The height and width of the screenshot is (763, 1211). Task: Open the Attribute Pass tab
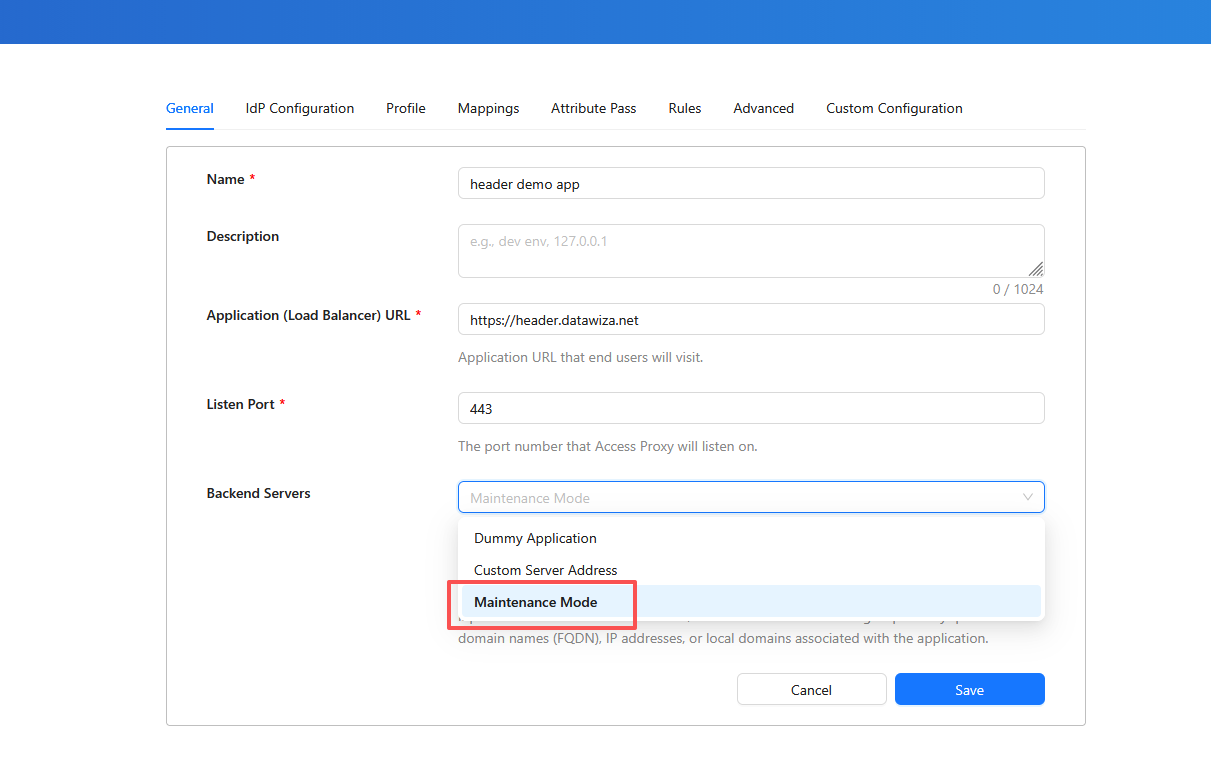593,108
